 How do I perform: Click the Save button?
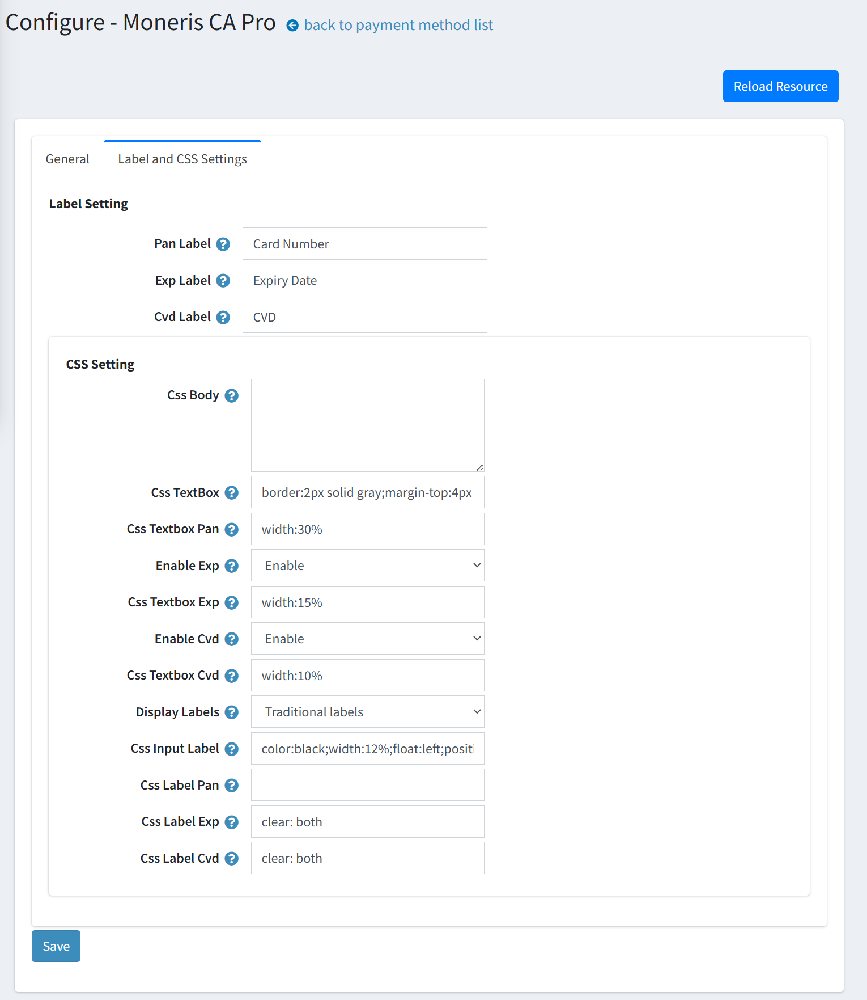point(56,946)
